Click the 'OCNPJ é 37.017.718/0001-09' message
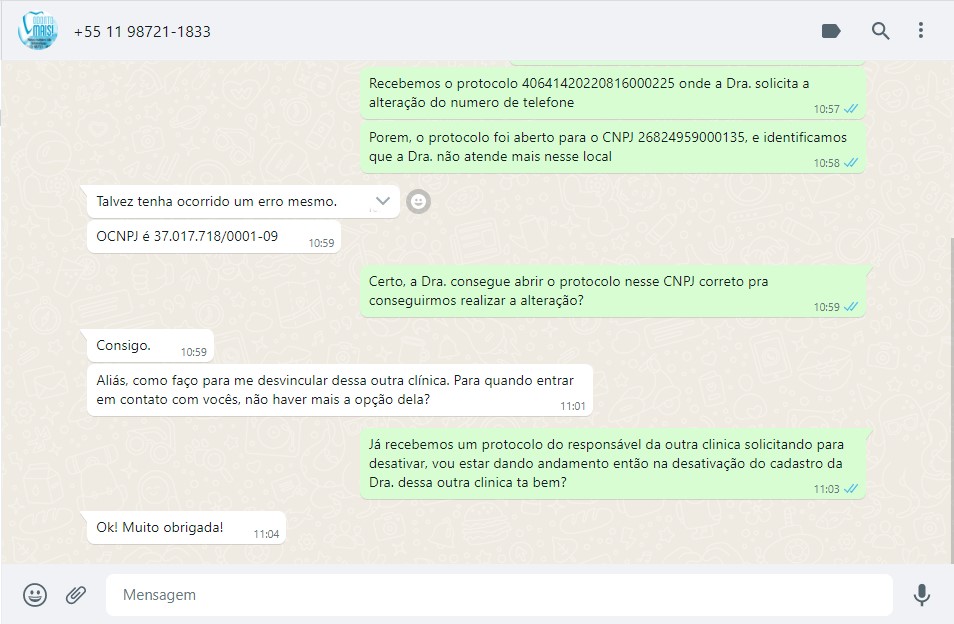Screen dimensions: 954x624 [x=214, y=237]
